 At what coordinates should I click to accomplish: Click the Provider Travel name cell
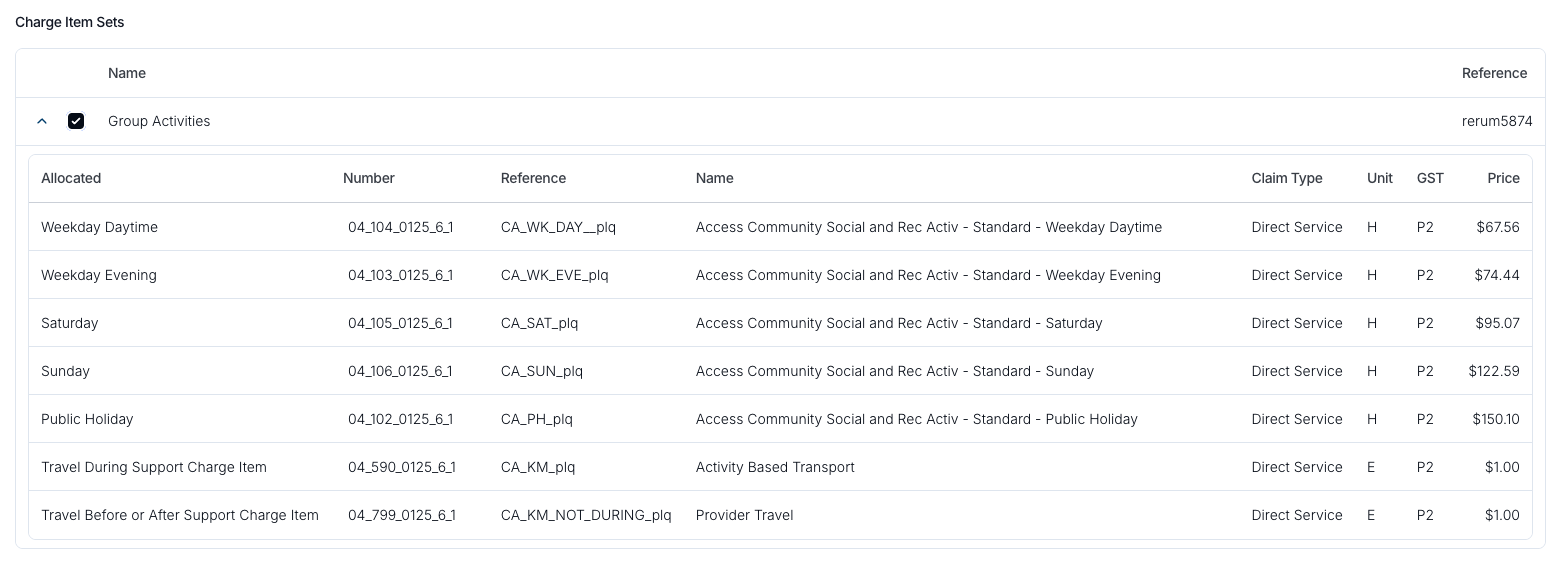coord(745,515)
